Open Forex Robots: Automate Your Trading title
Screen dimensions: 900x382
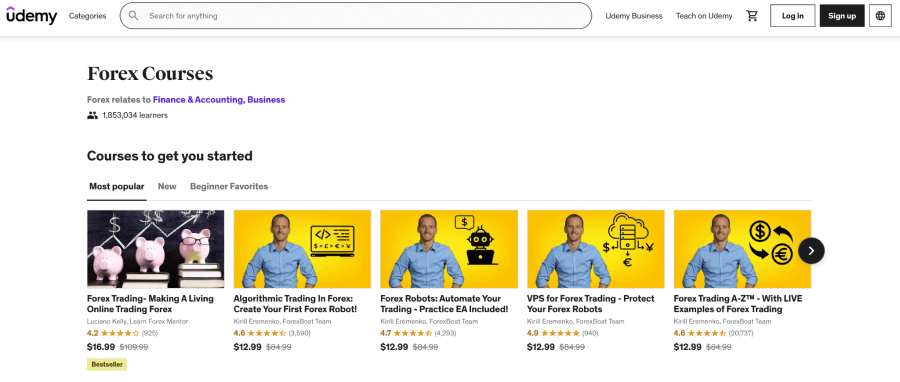[444, 304]
